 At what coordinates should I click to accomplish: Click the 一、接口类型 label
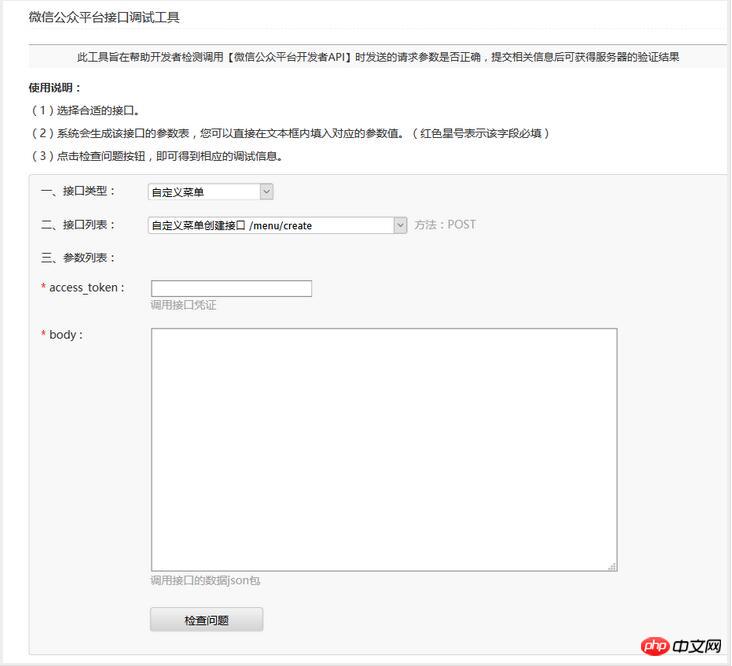point(78,191)
